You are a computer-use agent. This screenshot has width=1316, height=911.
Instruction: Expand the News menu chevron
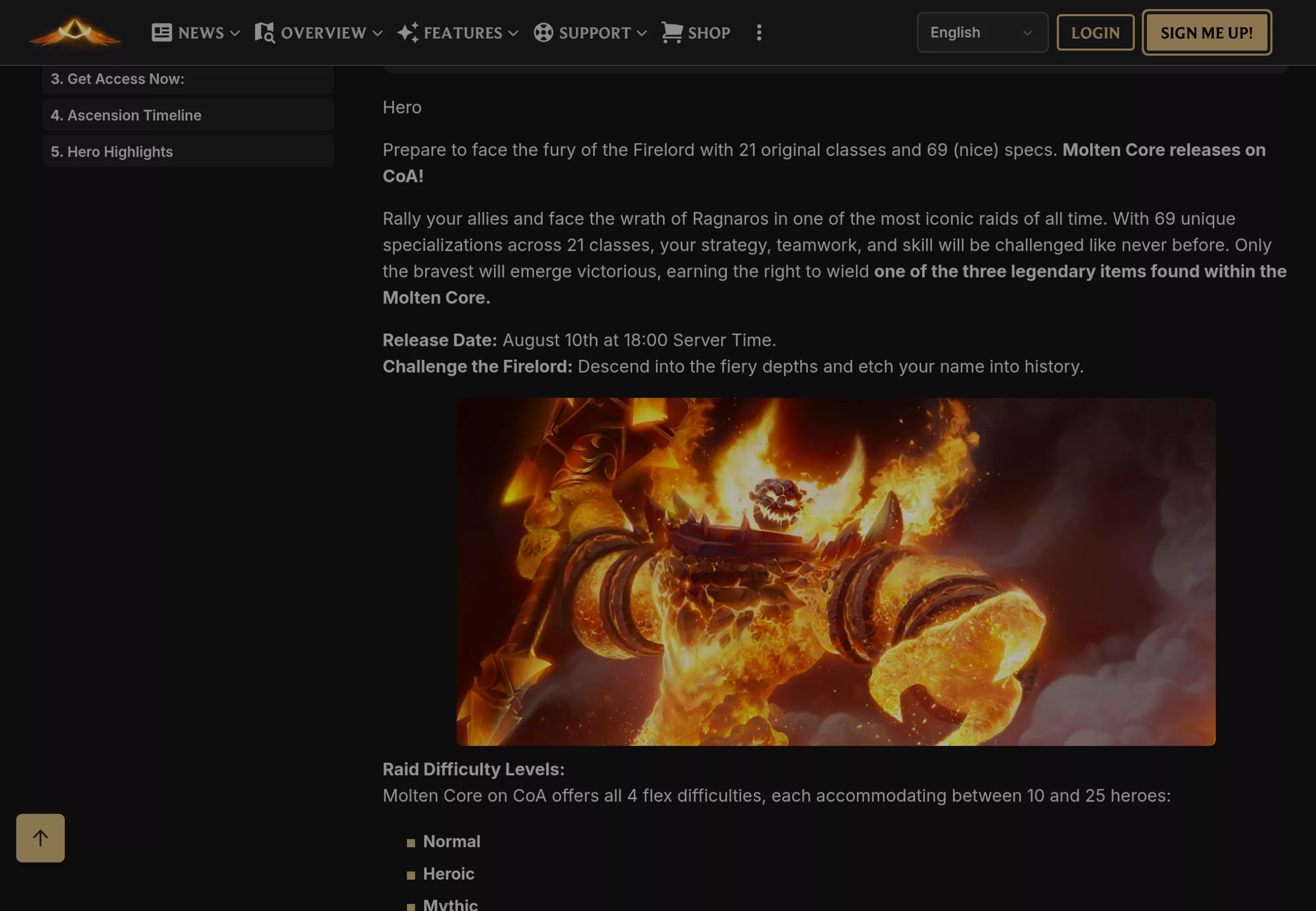tap(234, 33)
